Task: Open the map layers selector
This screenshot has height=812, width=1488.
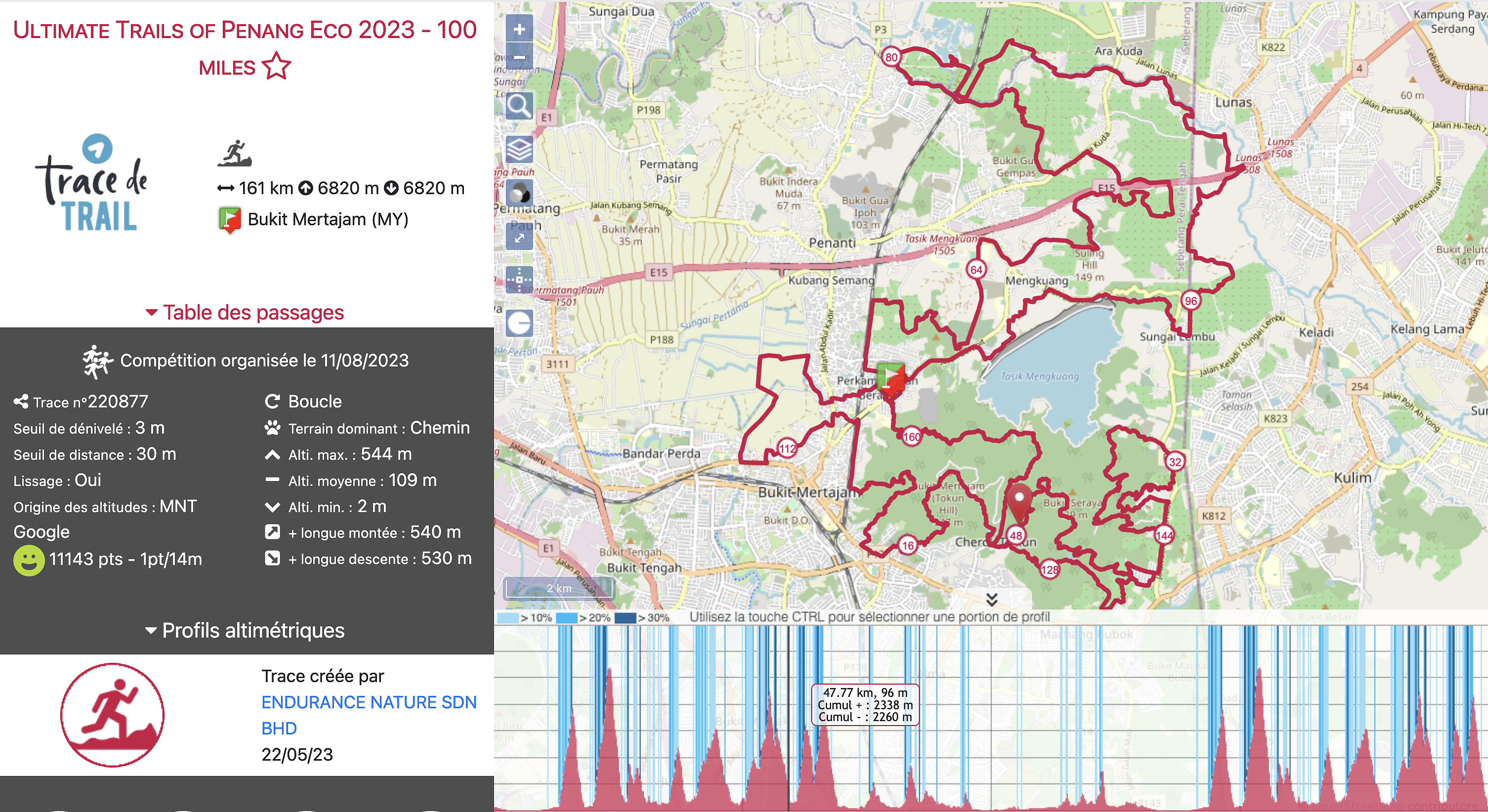Action: 519,150
